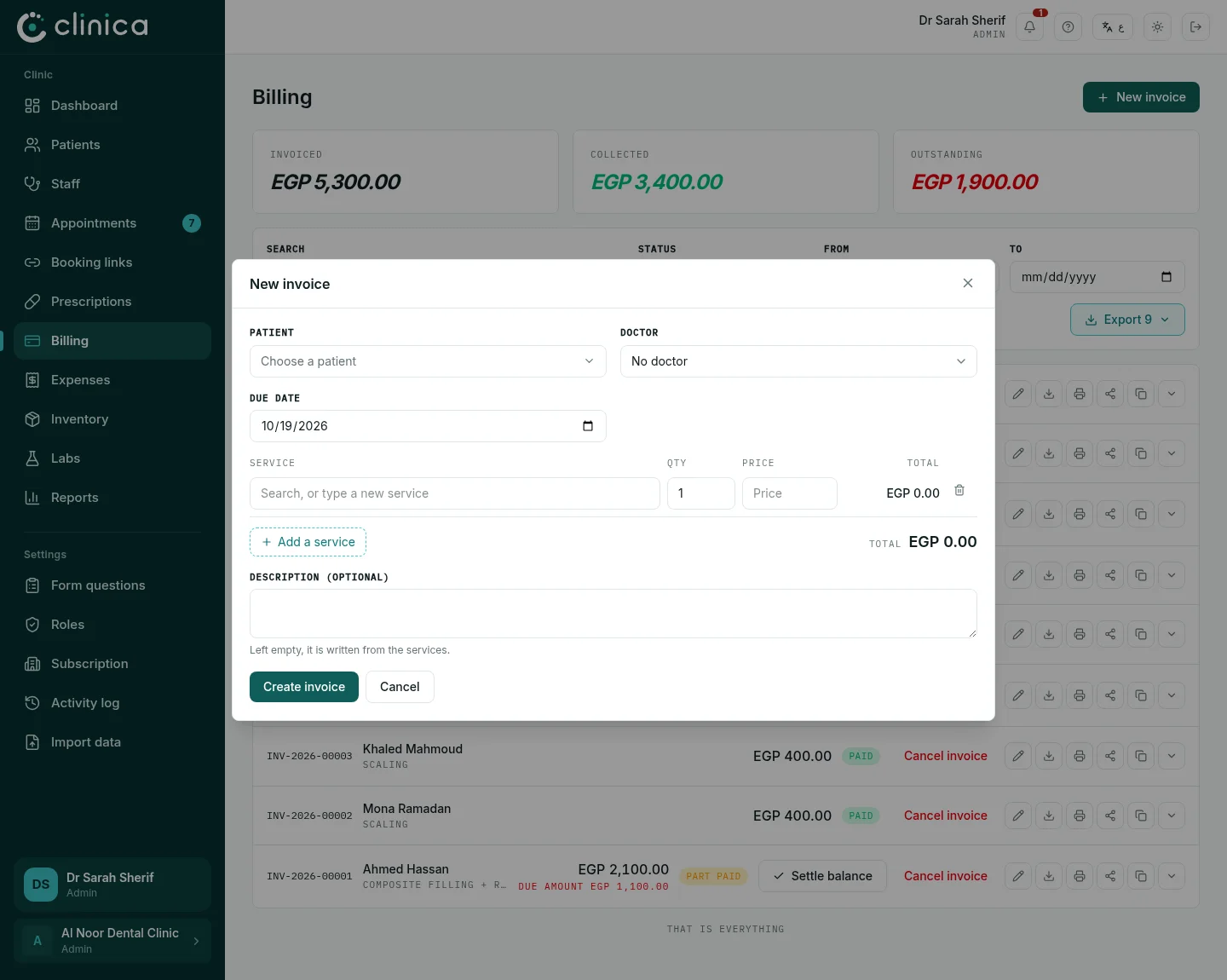Viewport: 1227px width, 980px height.
Task: Open notifications bell icon
Action: [x=1029, y=27]
